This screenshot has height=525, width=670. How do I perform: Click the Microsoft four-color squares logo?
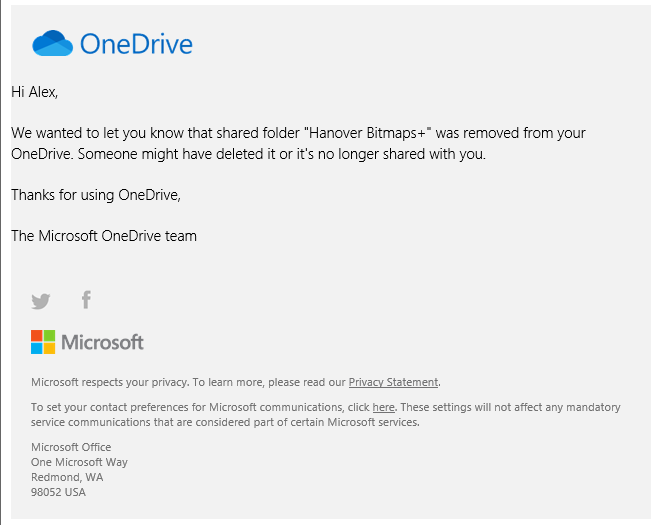click(43, 342)
